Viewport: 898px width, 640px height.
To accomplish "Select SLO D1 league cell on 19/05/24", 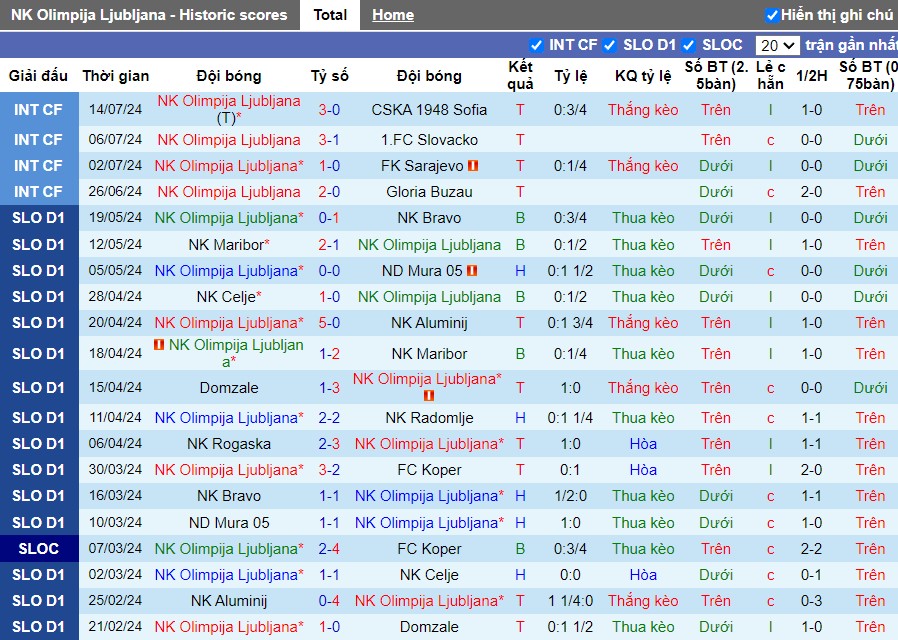I will [x=39, y=218].
